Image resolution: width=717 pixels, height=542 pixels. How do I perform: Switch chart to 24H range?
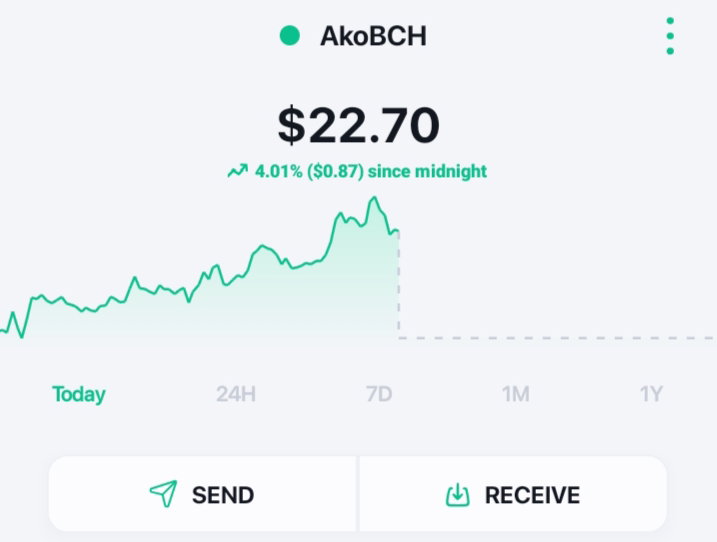235,394
